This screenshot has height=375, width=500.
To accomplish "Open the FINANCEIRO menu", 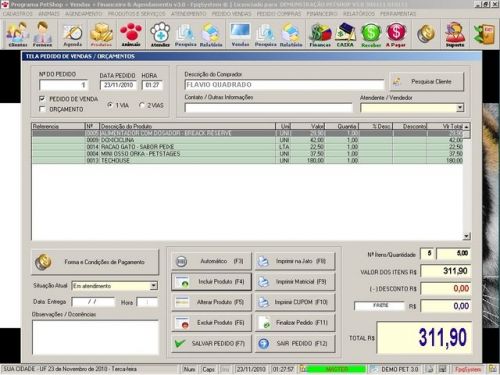I will pyautogui.click(x=322, y=14).
